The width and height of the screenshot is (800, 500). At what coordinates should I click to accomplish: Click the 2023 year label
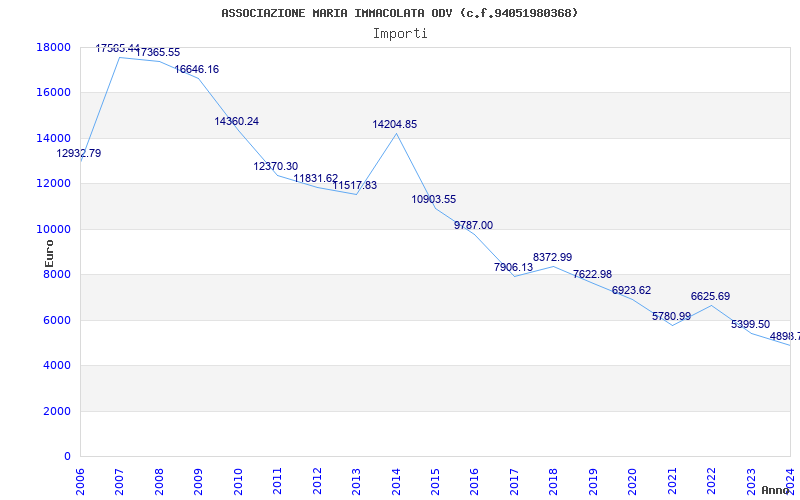[x=751, y=481]
